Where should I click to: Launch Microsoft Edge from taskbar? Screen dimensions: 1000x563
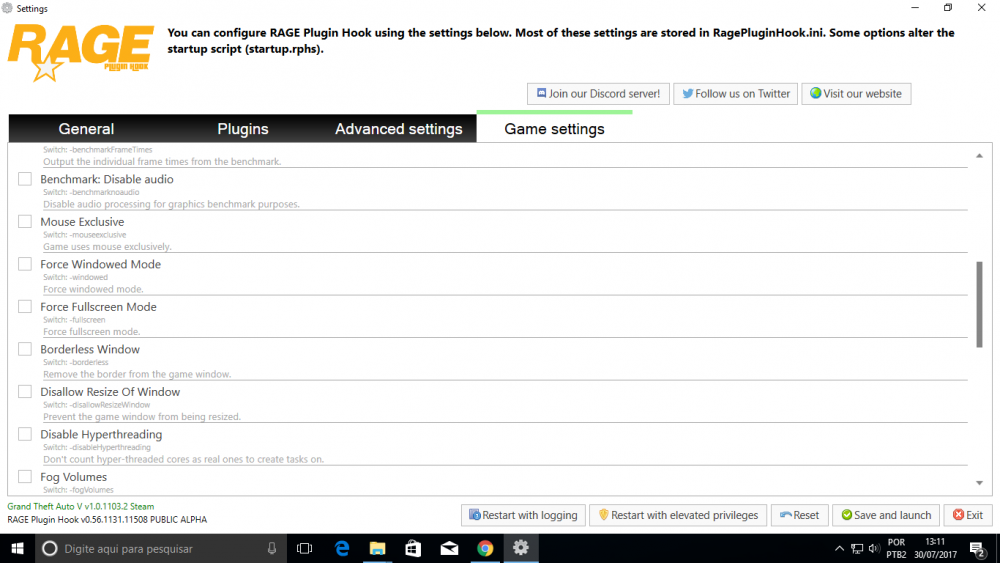pyautogui.click(x=342, y=548)
